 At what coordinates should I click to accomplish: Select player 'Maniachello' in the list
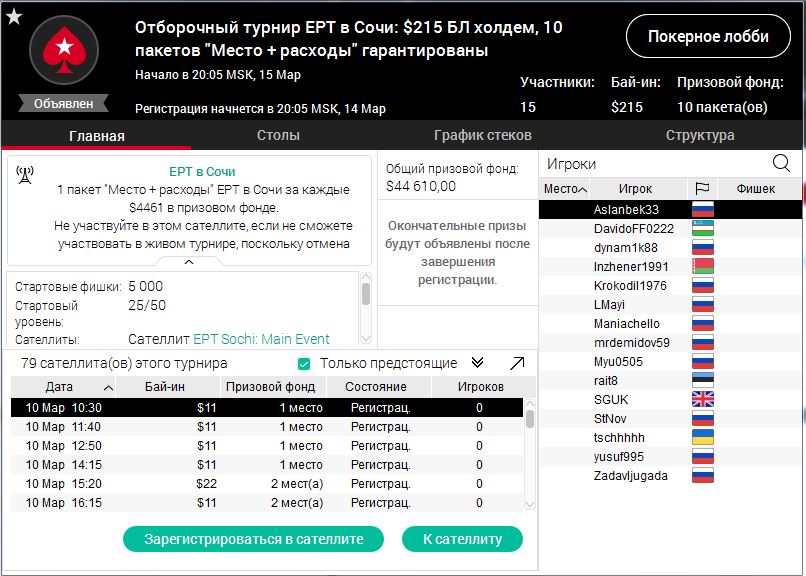point(670,323)
